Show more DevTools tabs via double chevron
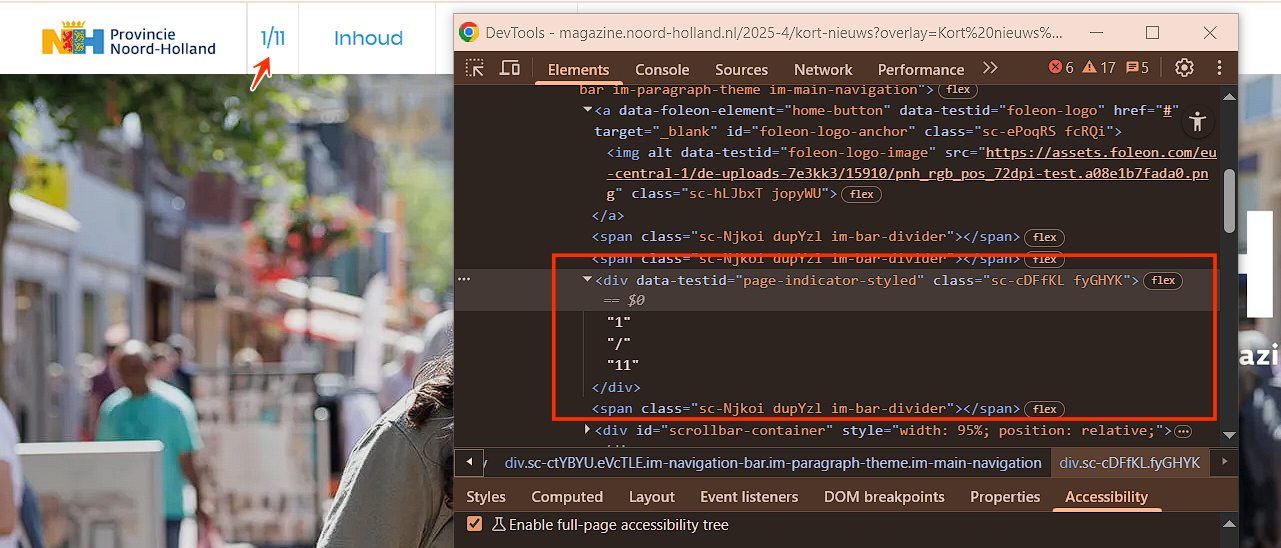This screenshot has width=1281, height=548. pyautogui.click(x=990, y=68)
